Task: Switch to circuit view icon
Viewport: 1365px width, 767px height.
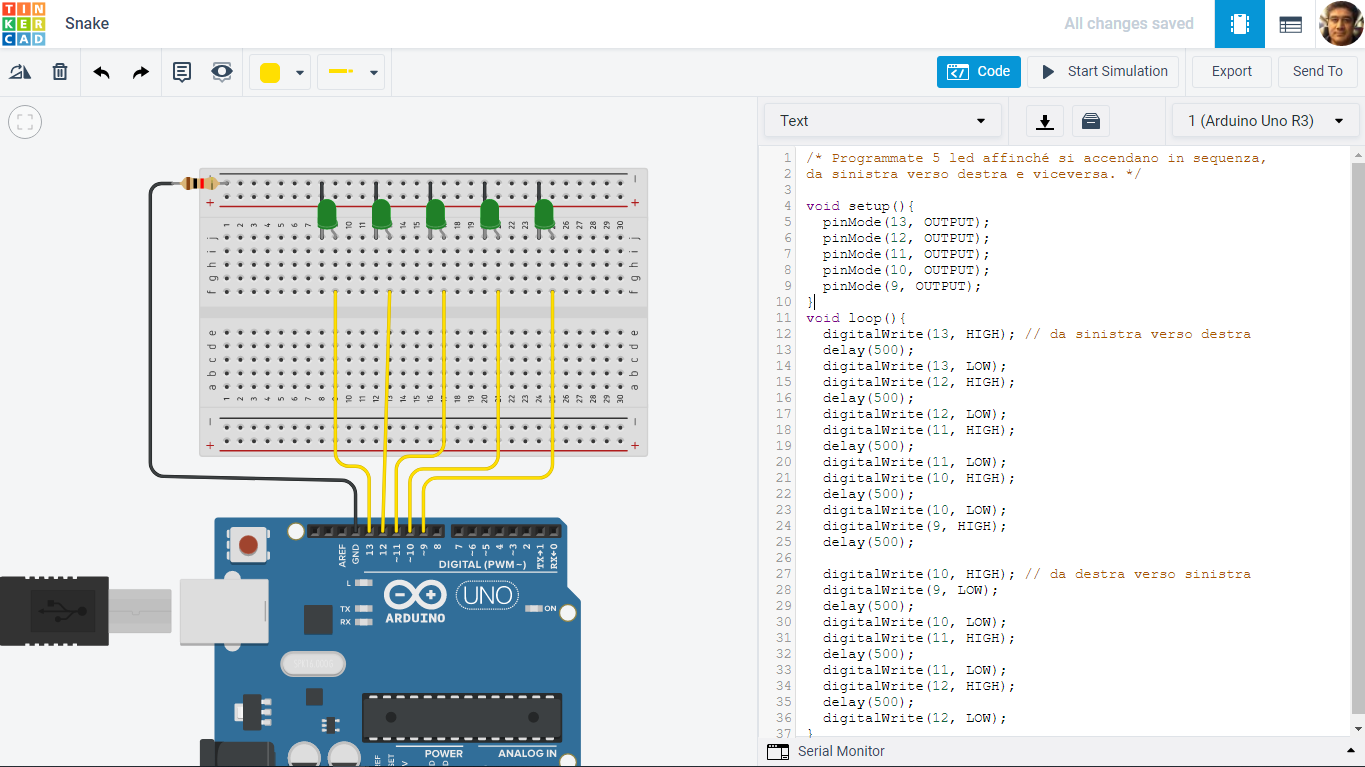Action: [1240, 24]
